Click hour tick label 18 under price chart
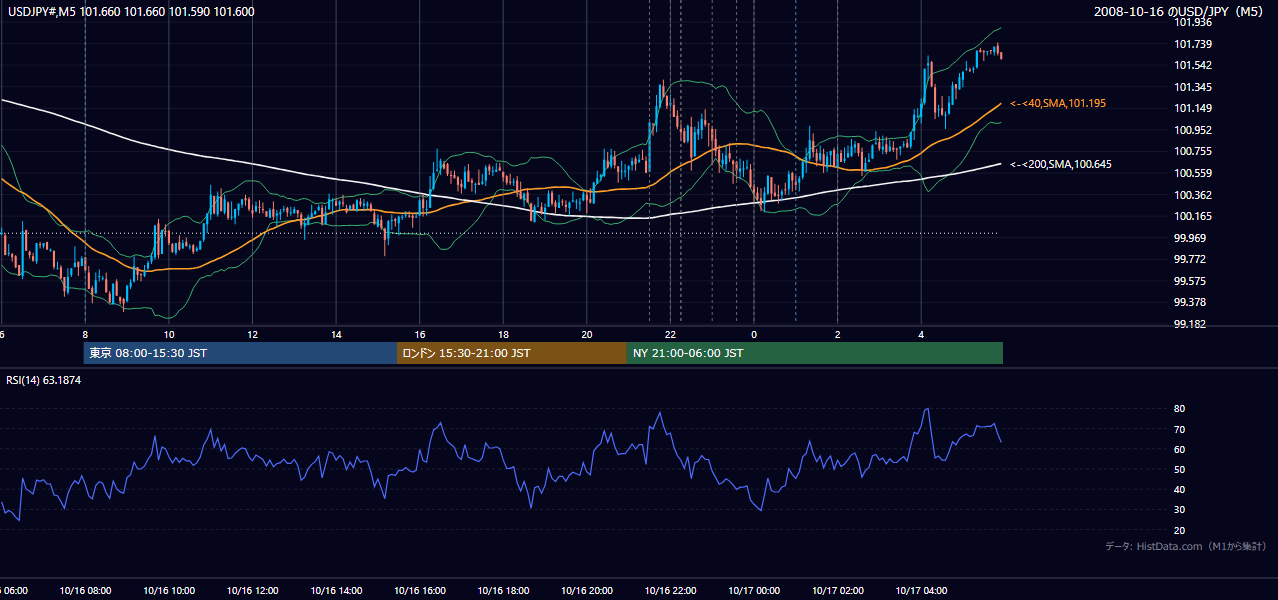The width and height of the screenshot is (1278, 600). pos(503,335)
